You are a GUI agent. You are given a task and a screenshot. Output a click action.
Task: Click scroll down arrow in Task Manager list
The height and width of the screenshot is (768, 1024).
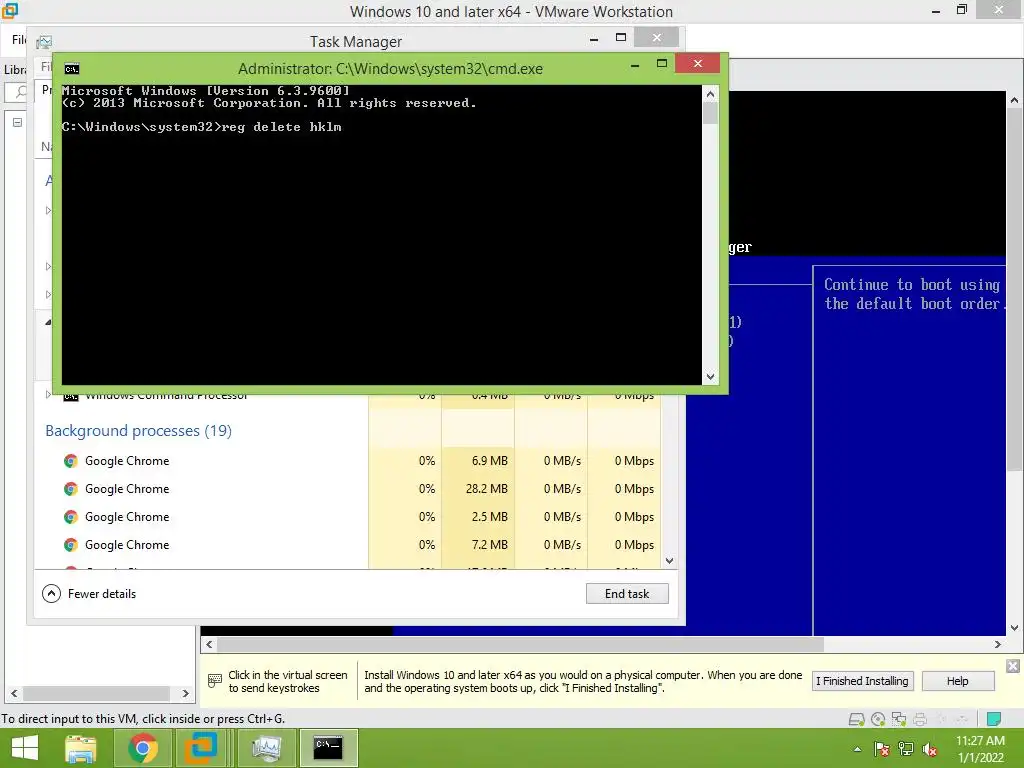coord(669,561)
